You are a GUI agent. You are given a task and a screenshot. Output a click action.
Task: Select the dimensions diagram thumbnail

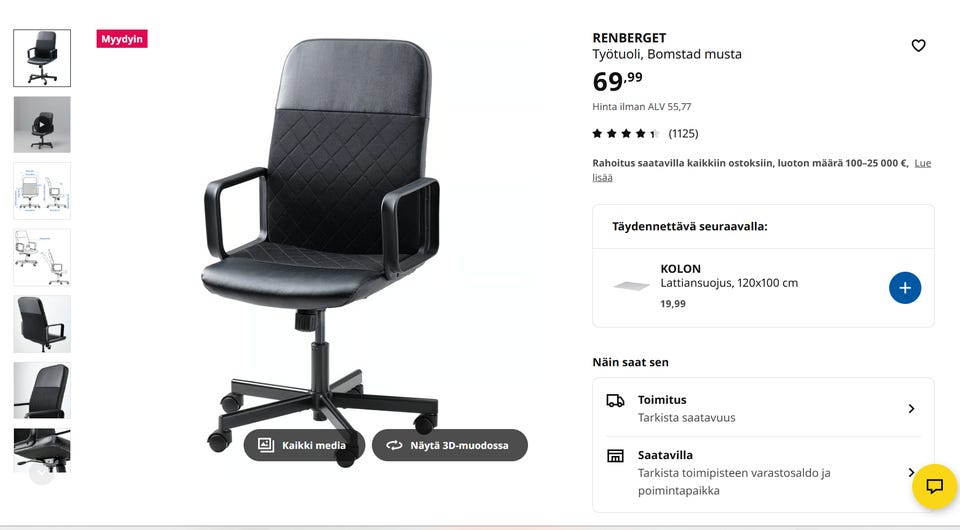point(42,191)
